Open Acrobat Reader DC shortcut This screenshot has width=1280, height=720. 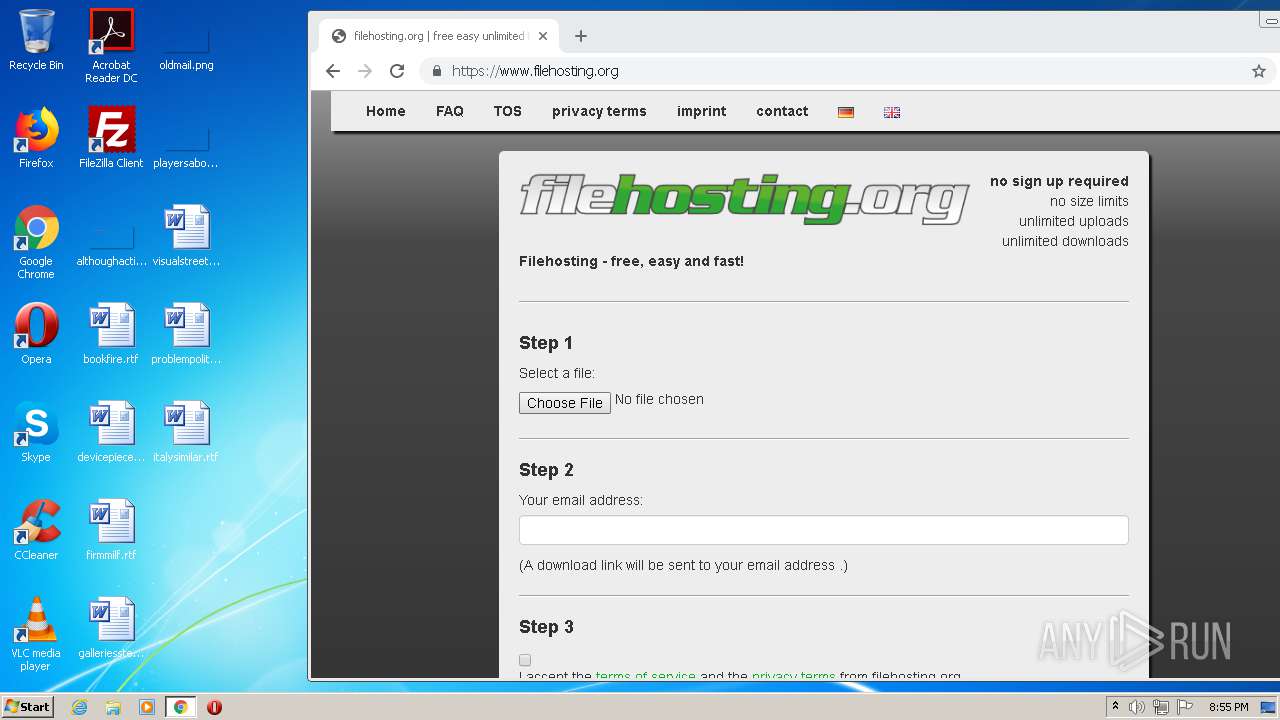[111, 46]
